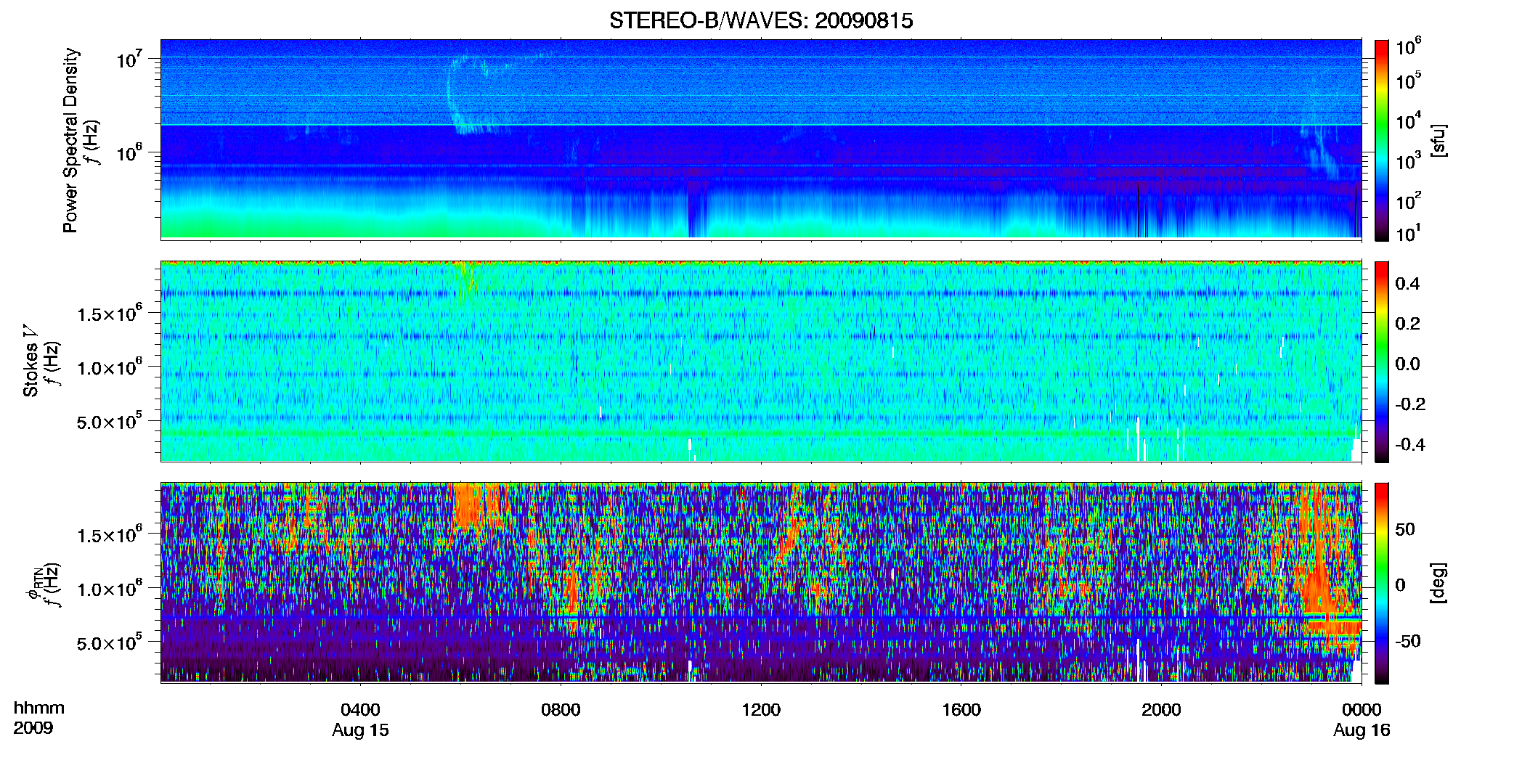Click the 2009 year label

[33, 728]
